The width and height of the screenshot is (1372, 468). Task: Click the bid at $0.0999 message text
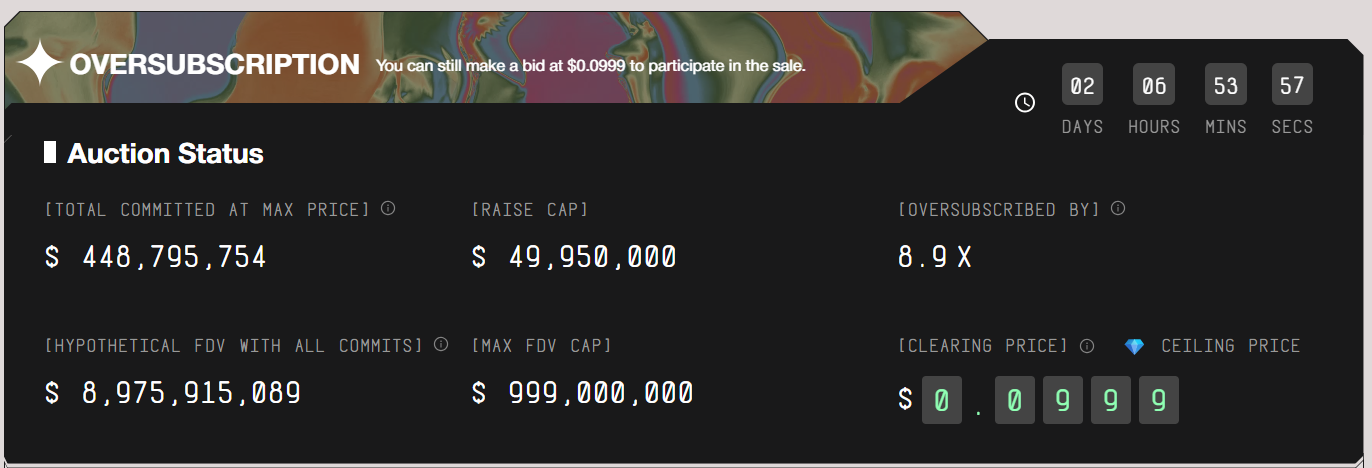click(591, 66)
